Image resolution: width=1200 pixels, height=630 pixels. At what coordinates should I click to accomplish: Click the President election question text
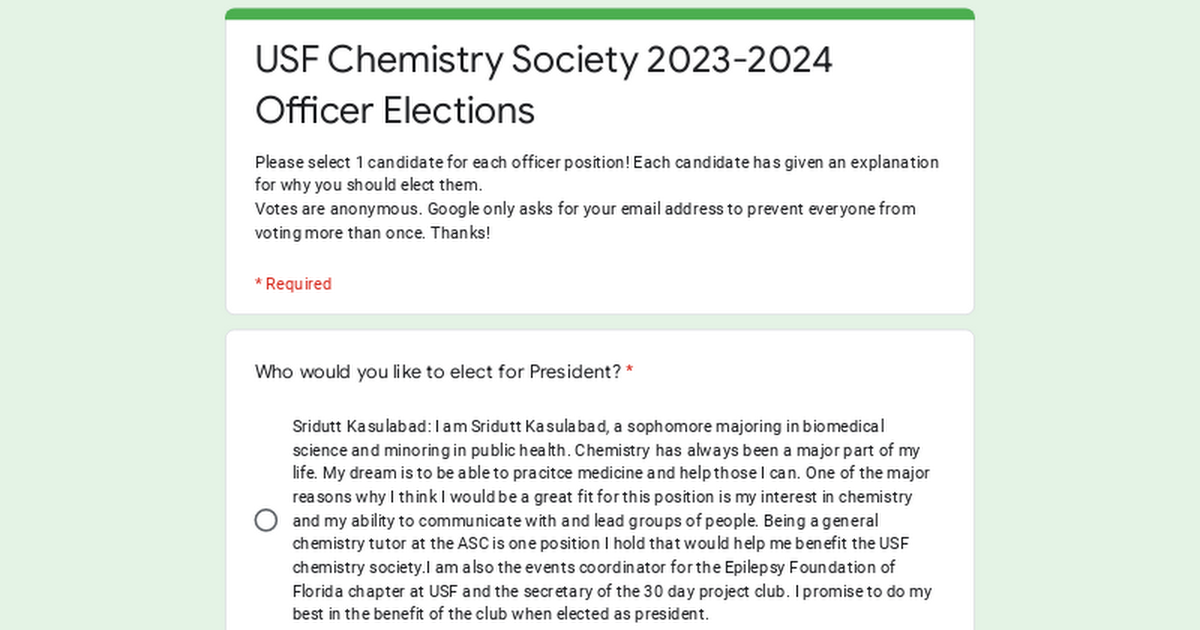point(438,372)
